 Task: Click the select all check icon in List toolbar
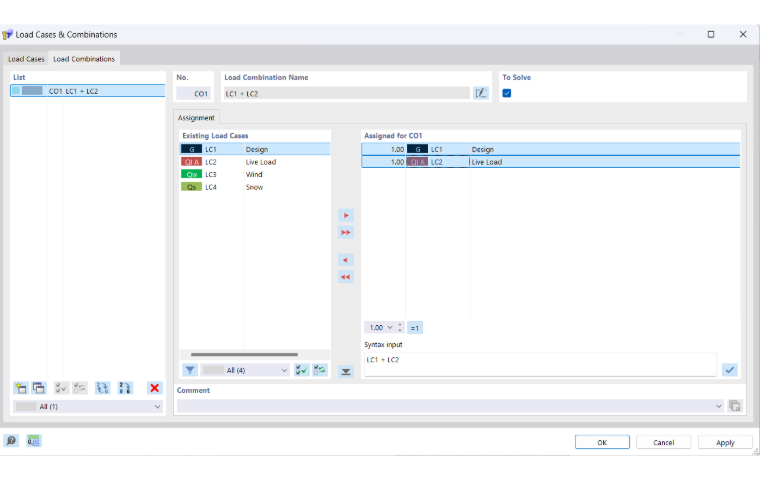61,388
